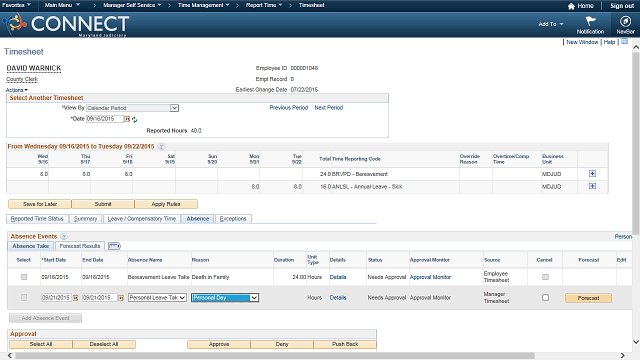640x360 pixels.
Task: Open the Main Menu dropdown
Action: point(62,5)
